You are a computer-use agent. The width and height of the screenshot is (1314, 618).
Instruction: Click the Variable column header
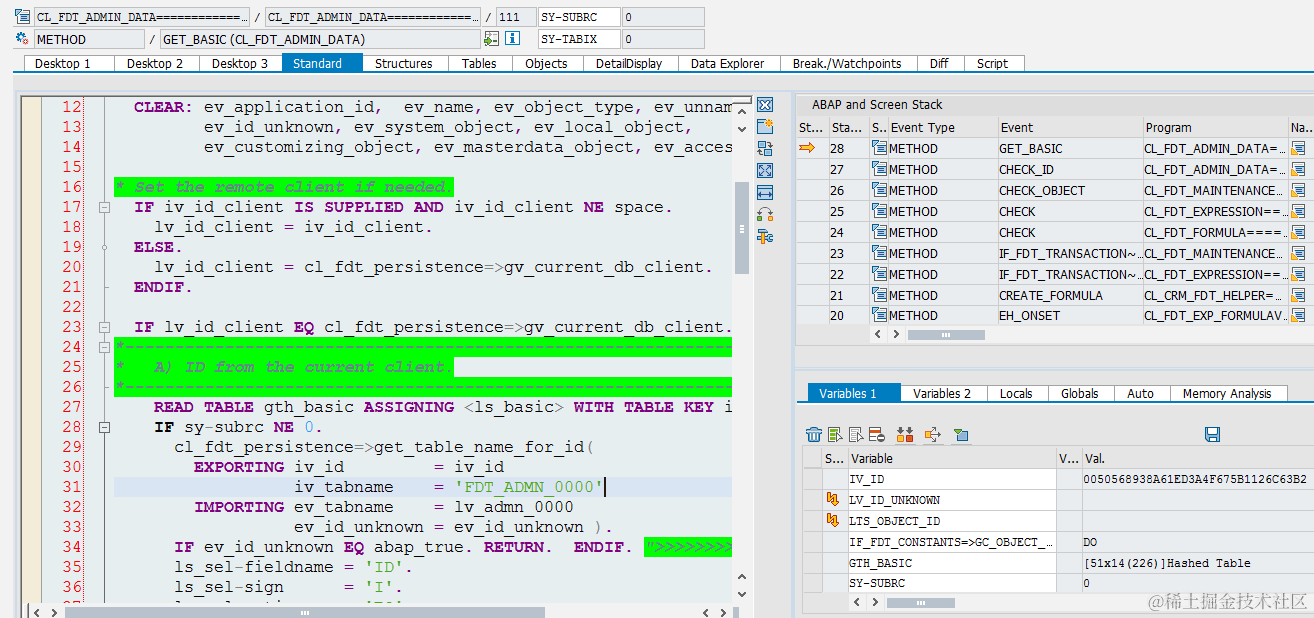point(952,458)
